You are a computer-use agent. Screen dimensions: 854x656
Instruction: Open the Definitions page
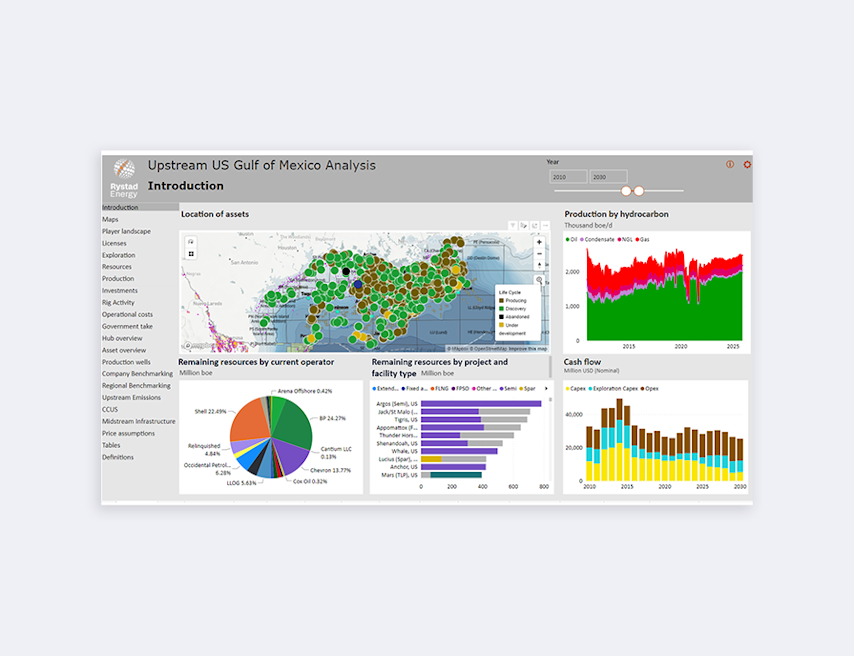pyautogui.click(x=118, y=457)
